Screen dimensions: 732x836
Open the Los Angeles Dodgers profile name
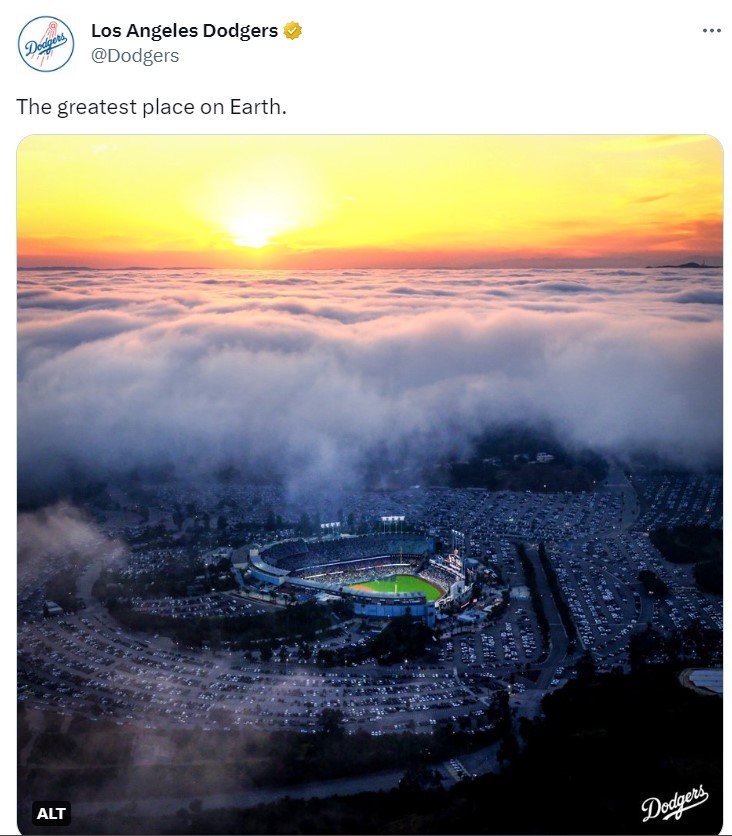(184, 31)
